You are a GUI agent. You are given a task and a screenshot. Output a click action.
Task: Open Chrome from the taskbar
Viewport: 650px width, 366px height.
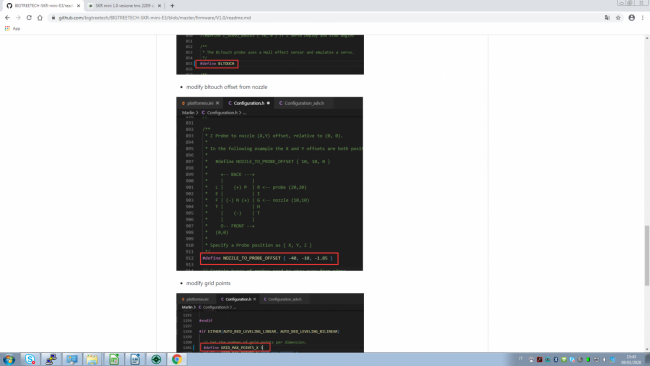click(x=177, y=359)
